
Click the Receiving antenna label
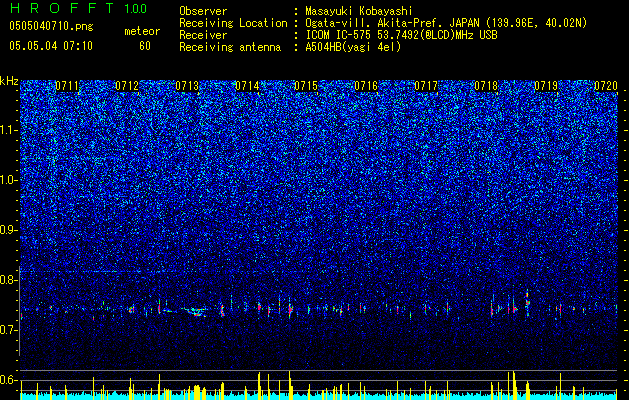coord(230,47)
